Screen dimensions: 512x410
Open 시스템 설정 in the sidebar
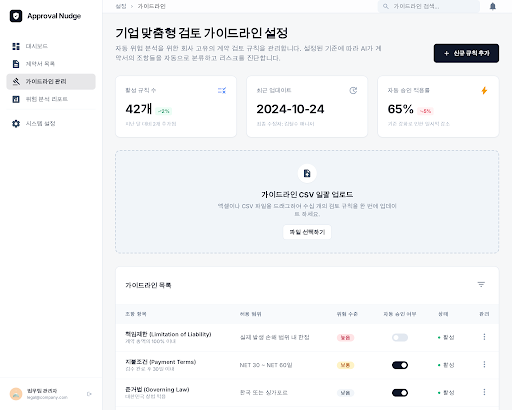point(51,123)
